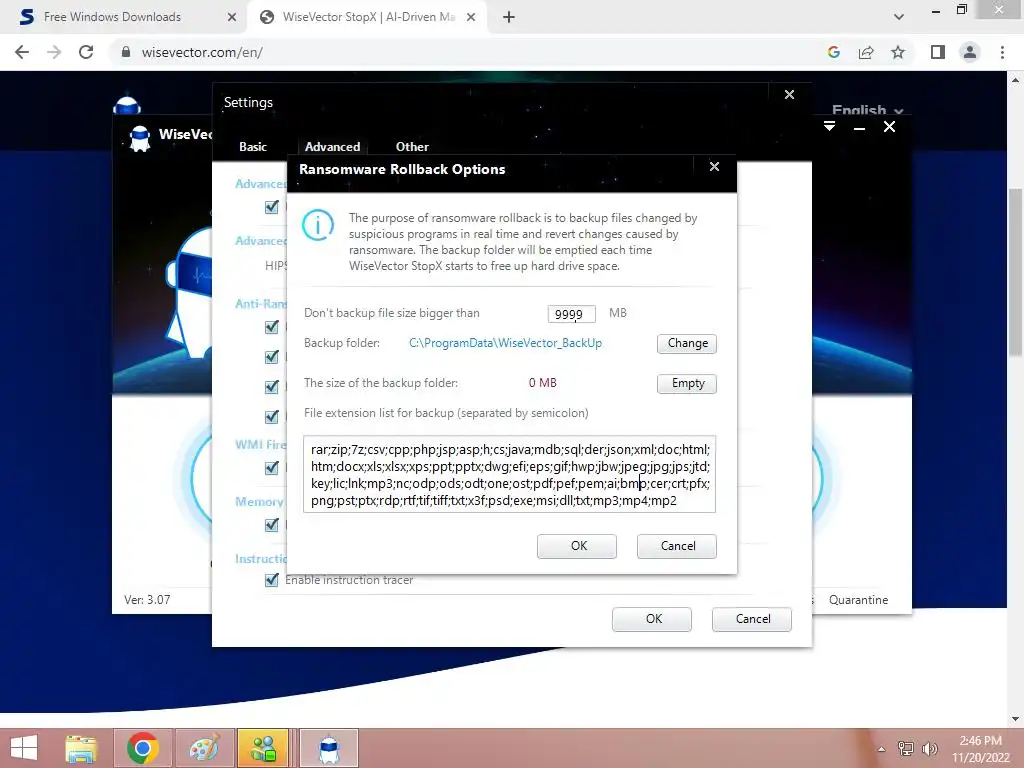Image resolution: width=1024 pixels, height=768 pixels.
Task: Toggle the checkbox under Memory heading
Action: point(272,524)
